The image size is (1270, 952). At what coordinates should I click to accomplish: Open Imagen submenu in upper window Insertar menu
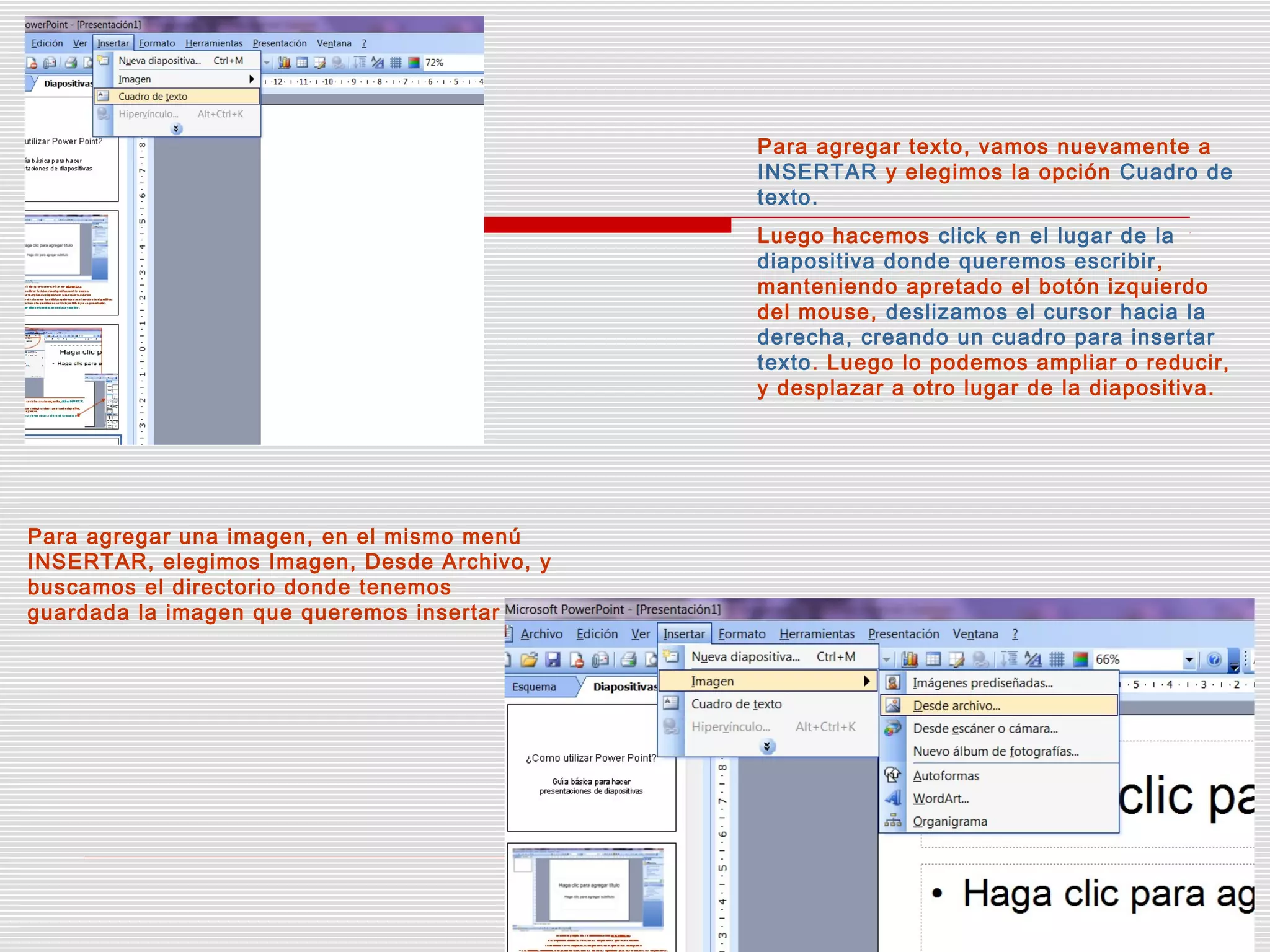(x=177, y=79)
